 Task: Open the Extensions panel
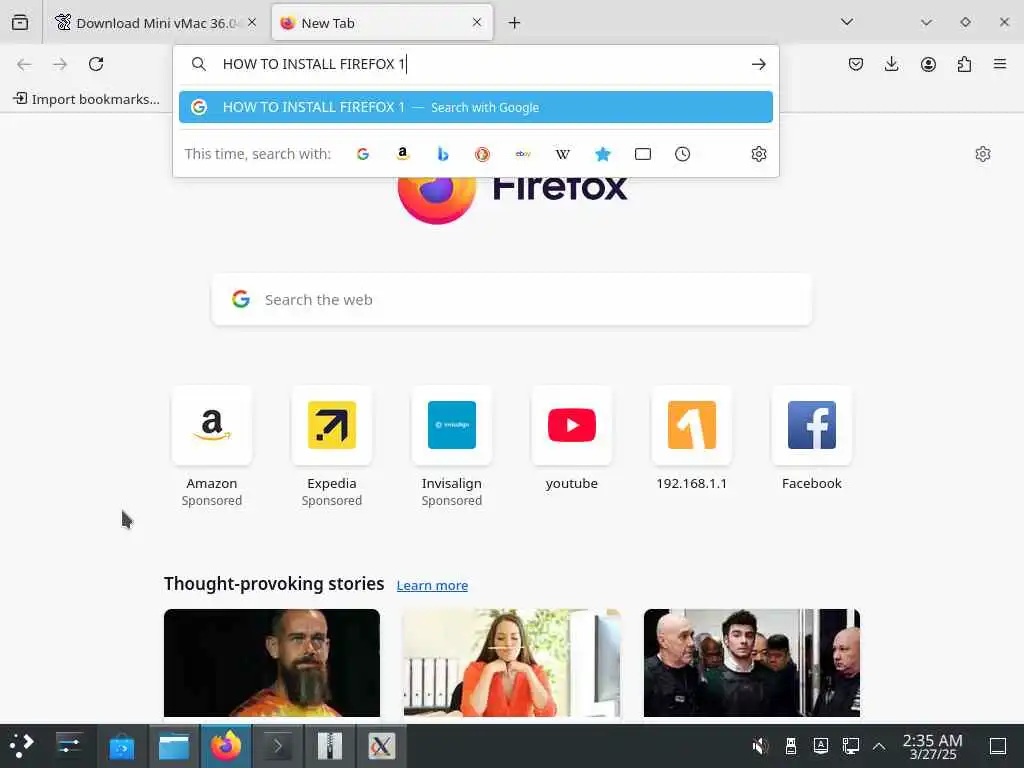[964, 64]
